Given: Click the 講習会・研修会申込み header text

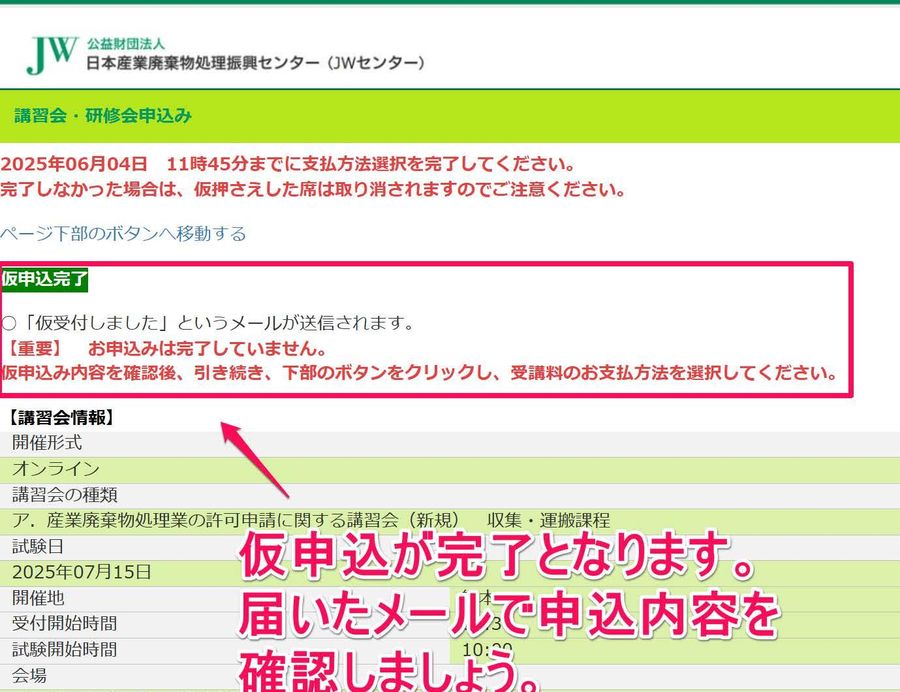Looking at the screenshot, I should click(x=103, y=115).
